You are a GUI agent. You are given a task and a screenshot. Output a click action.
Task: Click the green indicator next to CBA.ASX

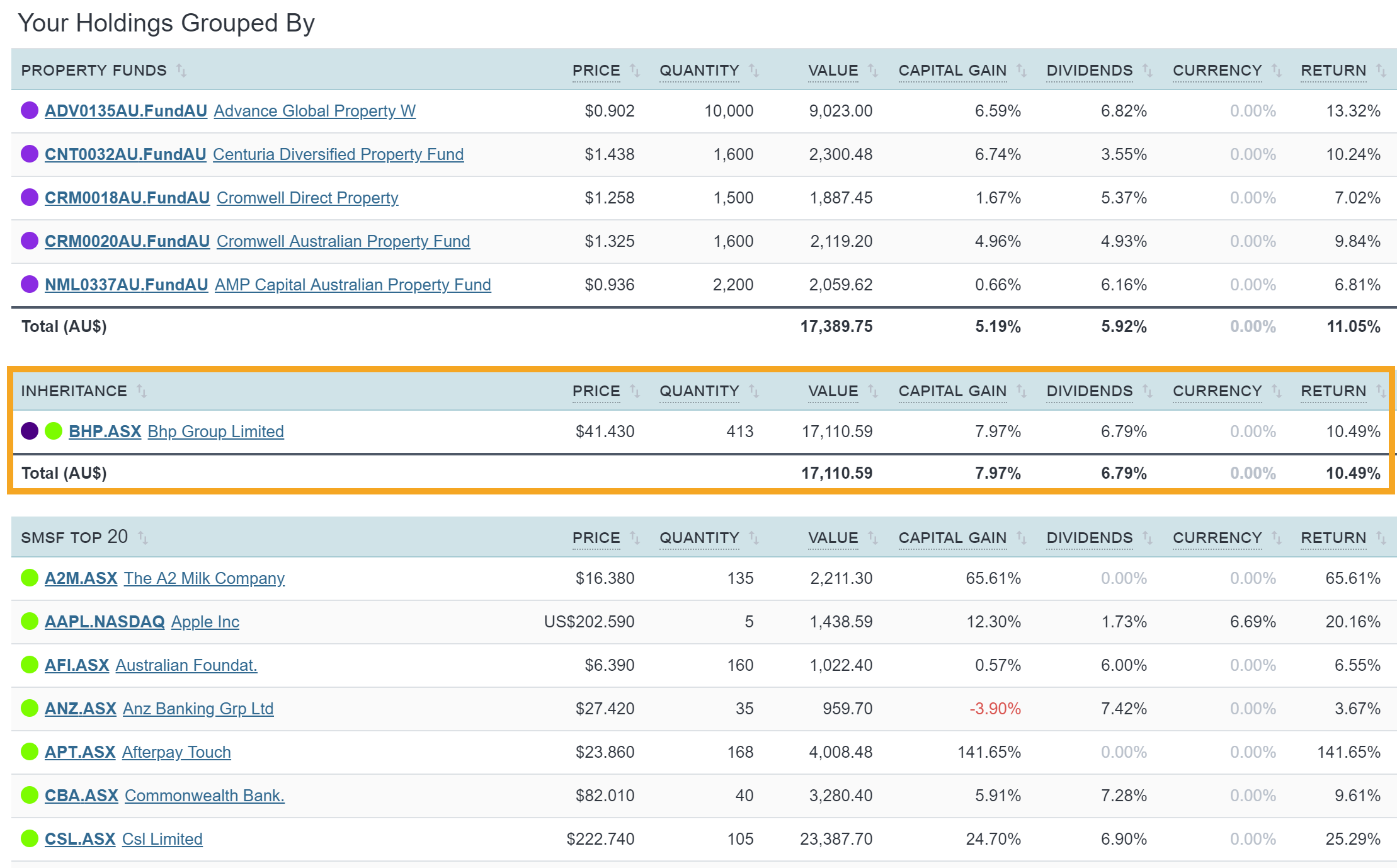tap(30, 795)
